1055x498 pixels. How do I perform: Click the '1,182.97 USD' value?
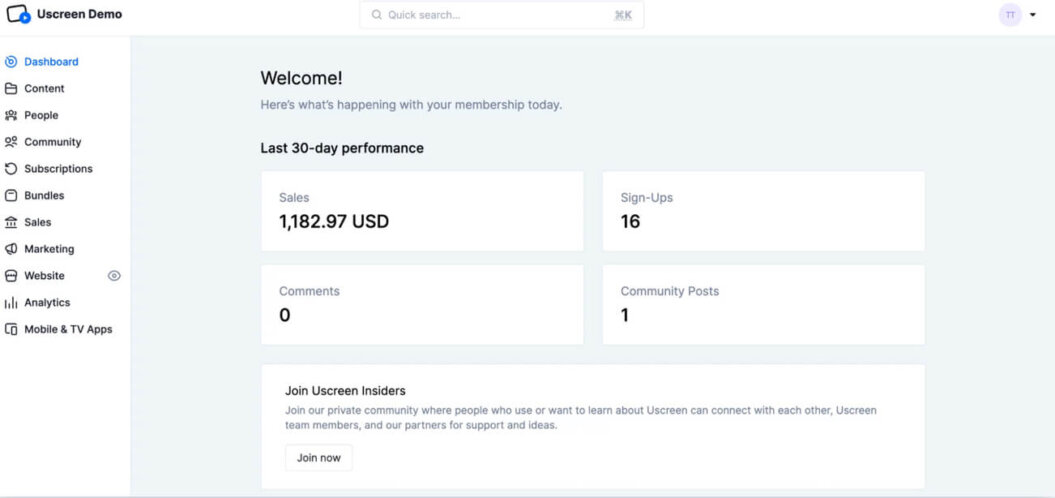click(334, 221)
